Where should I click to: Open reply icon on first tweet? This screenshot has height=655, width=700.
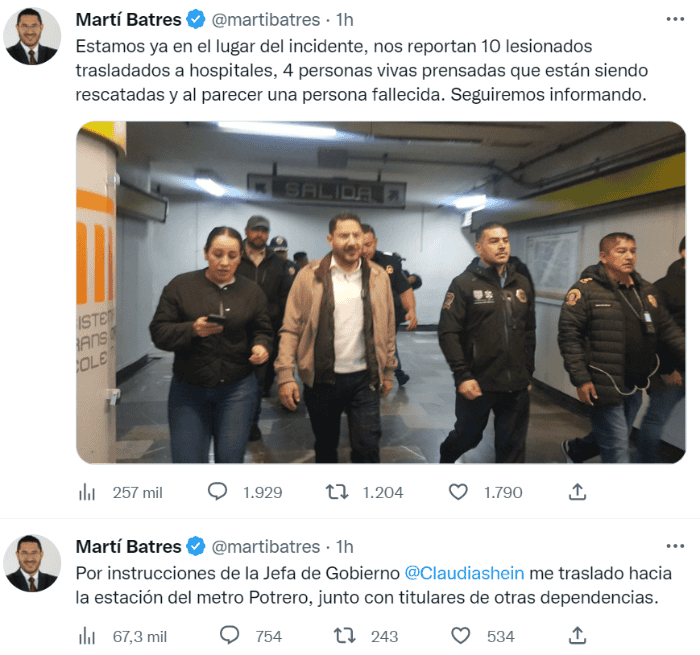(217, 492)
